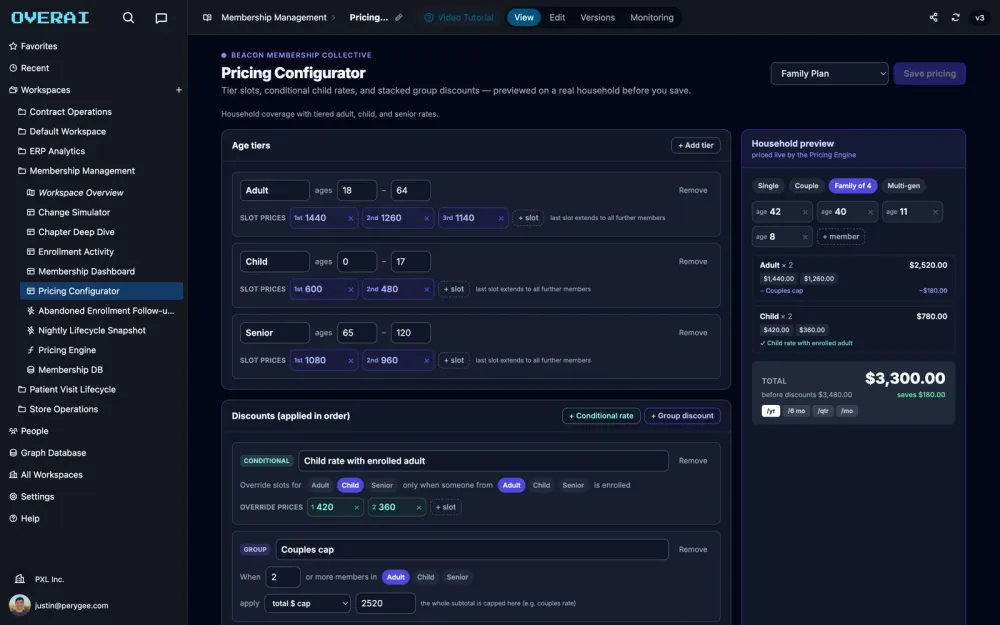Collapse the Workspaces section

coord(45,90)
